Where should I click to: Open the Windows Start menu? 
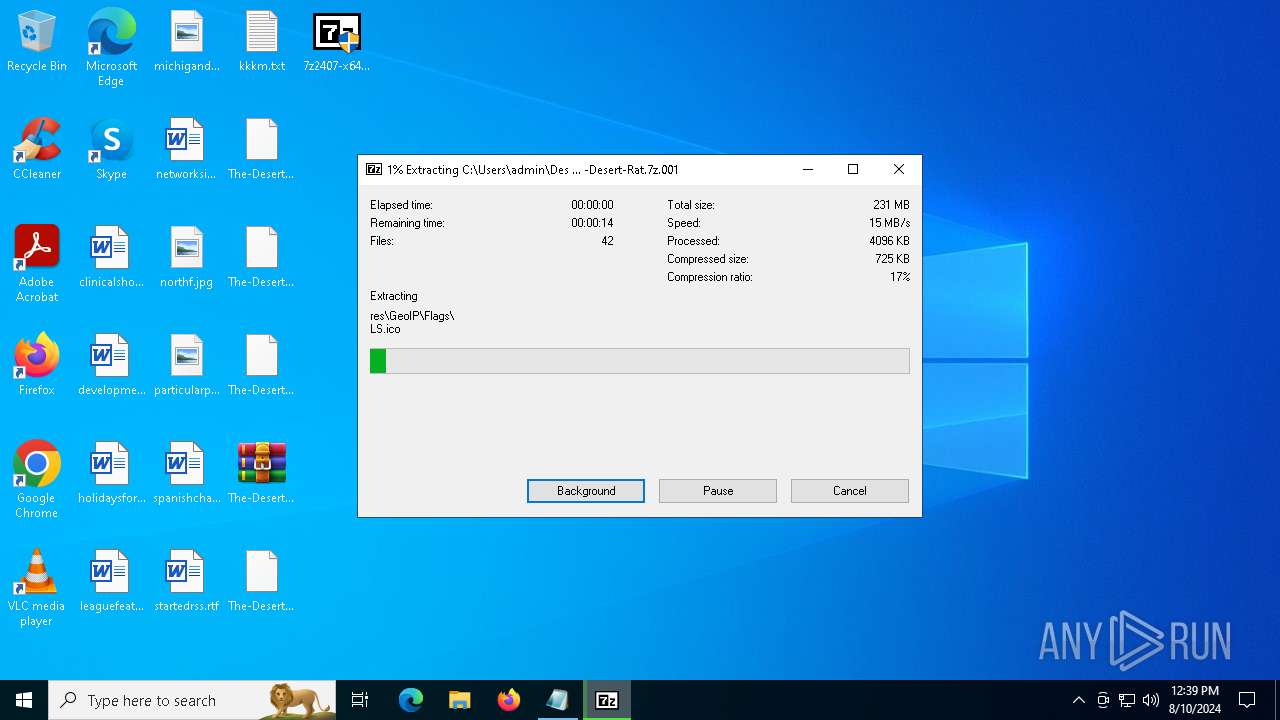click(24, 700)
